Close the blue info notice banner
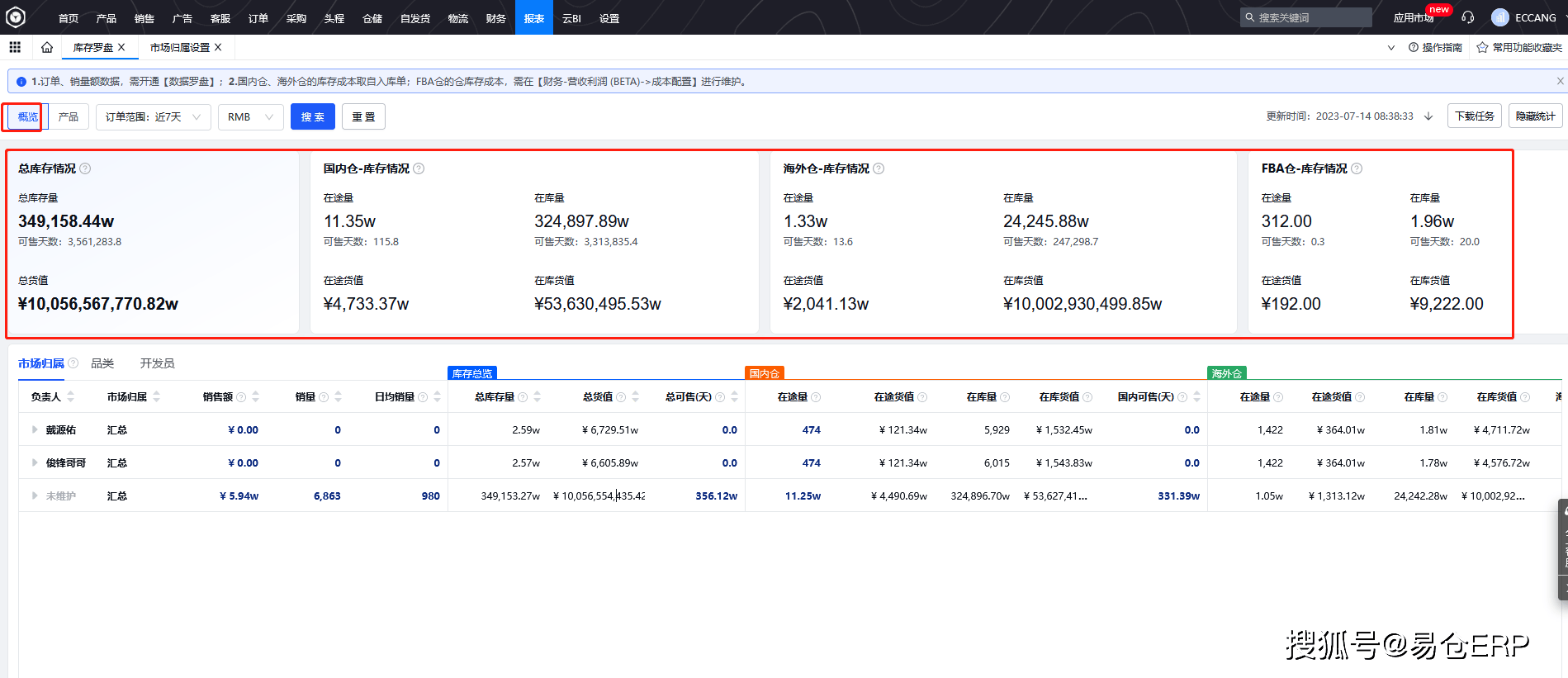 point(1560,81)
